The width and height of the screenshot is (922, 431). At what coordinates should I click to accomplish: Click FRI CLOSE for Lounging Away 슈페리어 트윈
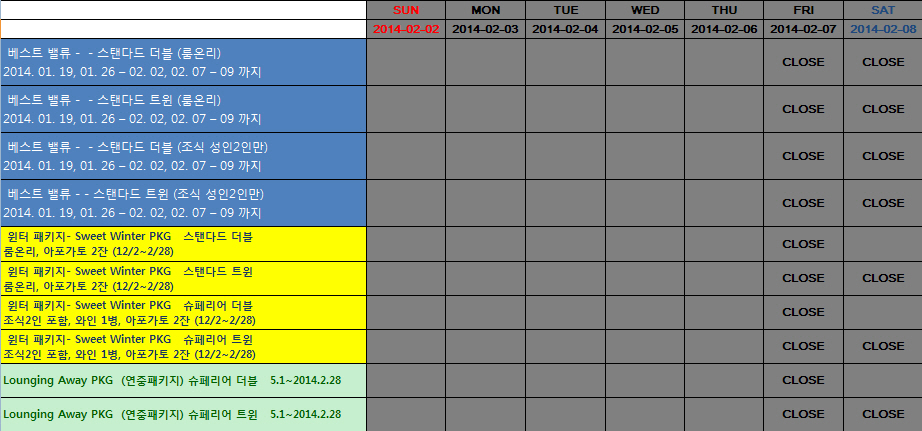click(803, 415)
